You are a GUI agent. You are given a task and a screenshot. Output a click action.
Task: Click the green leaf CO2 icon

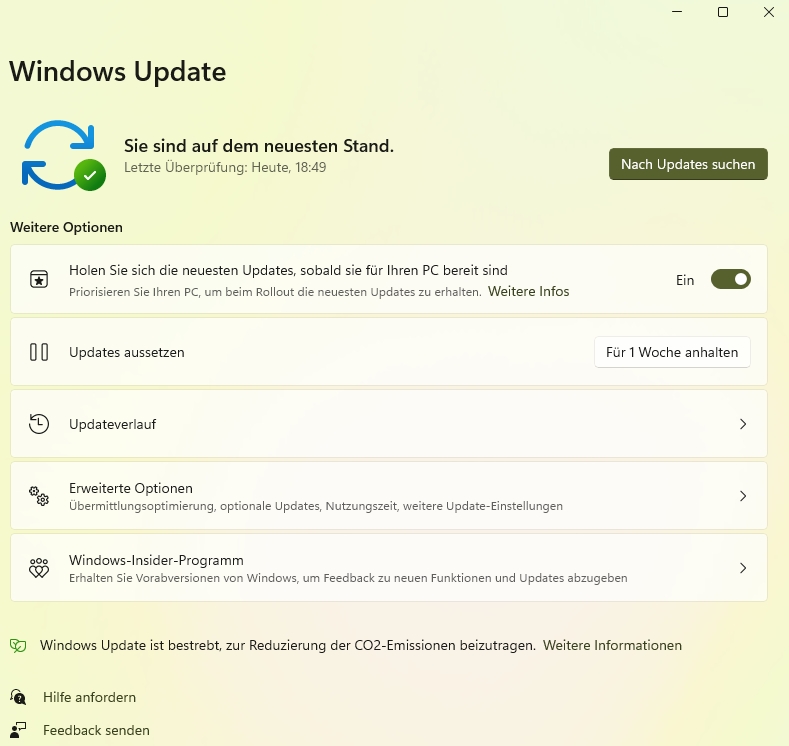tap(18, 646)
